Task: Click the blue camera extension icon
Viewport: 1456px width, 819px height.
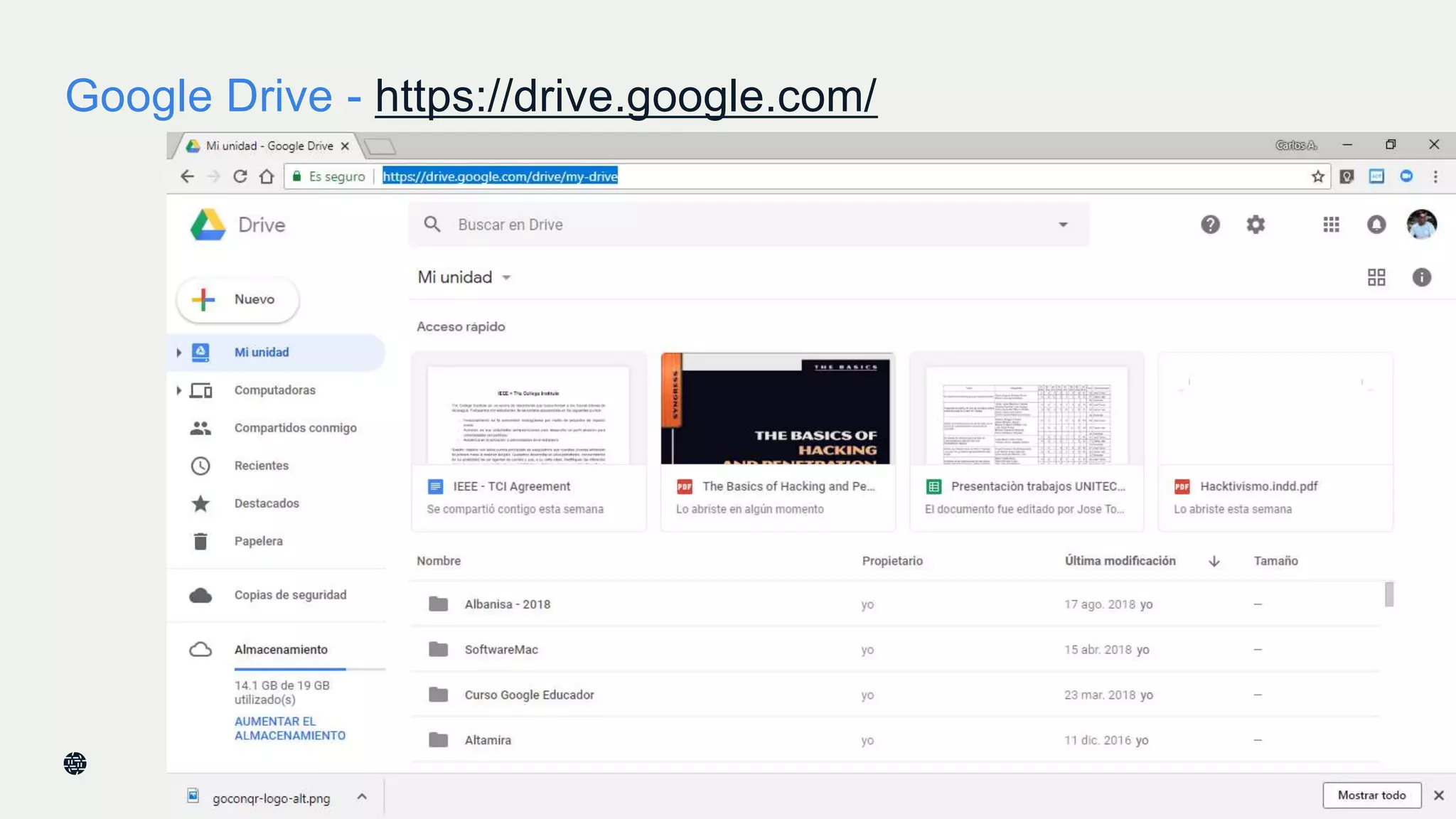Action: [x=1406, y=176]
